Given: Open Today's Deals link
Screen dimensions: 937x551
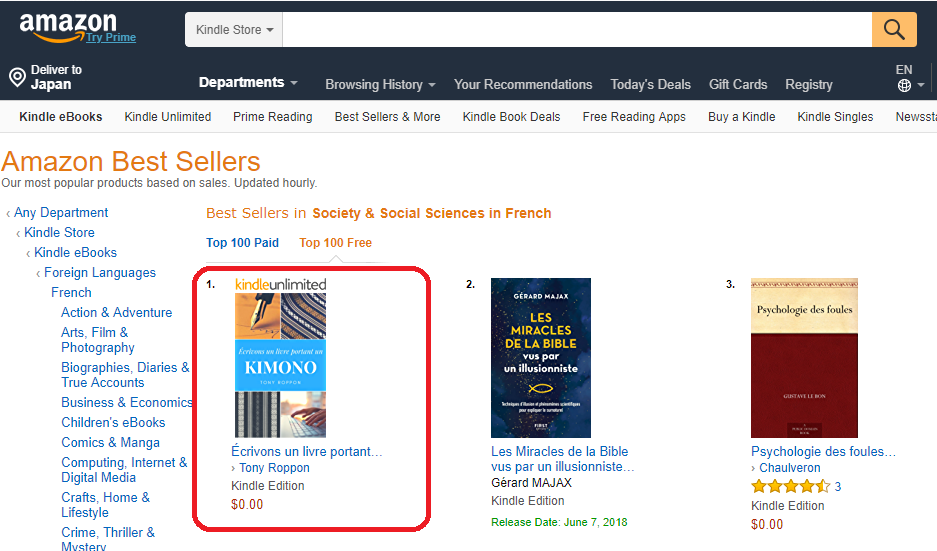Looking at the screenshot, I should click(x=650, y=85).
